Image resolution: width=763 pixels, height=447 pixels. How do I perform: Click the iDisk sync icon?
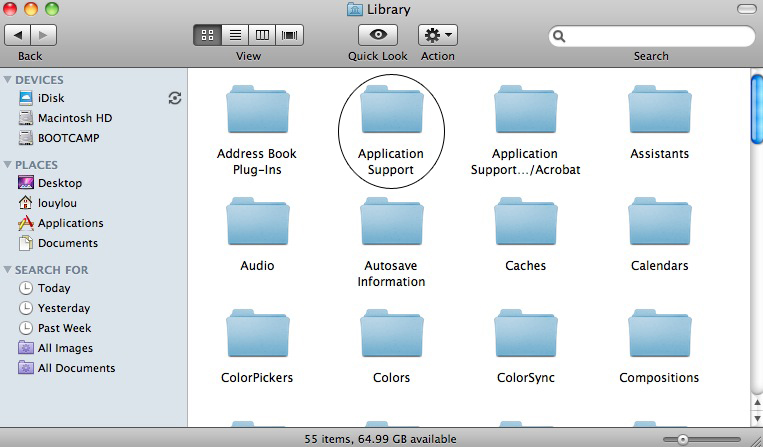click(x=175, y=98)
